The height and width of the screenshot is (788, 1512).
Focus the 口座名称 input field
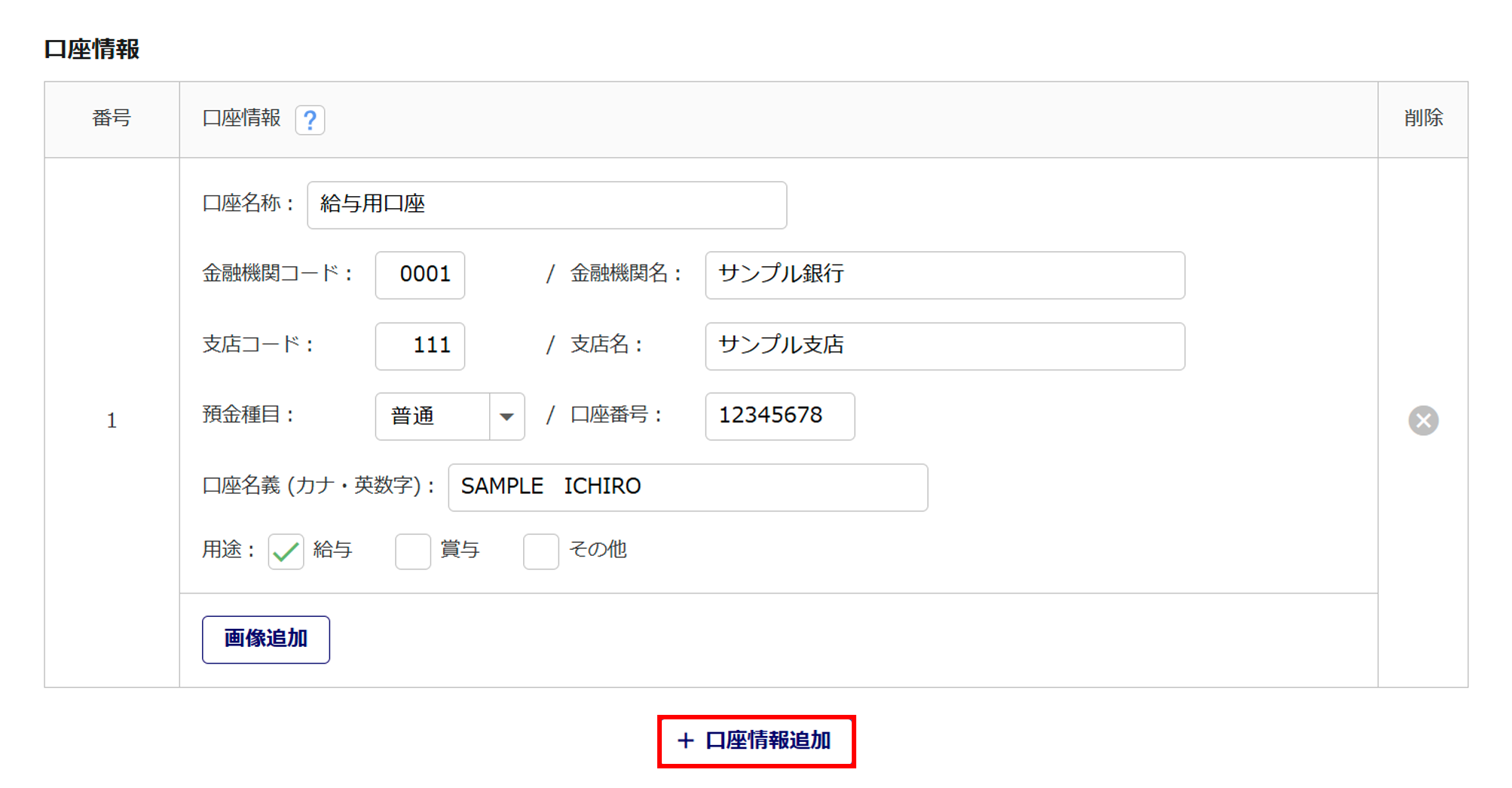(x=546, y=205)
